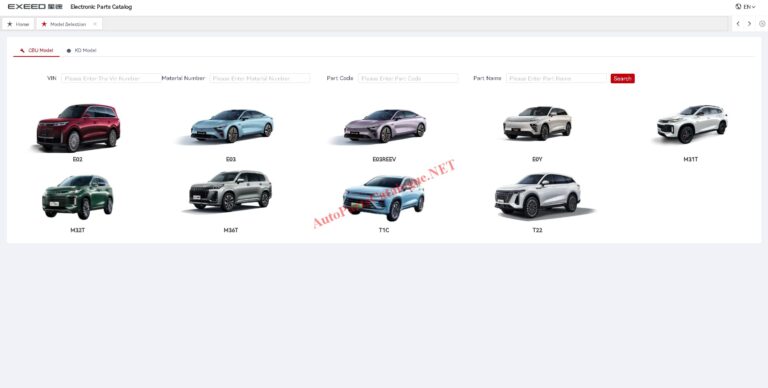The width and height of the screenshot is (768, 388).
Task: Select the Model Selection tab
Action: pos(68,24)
